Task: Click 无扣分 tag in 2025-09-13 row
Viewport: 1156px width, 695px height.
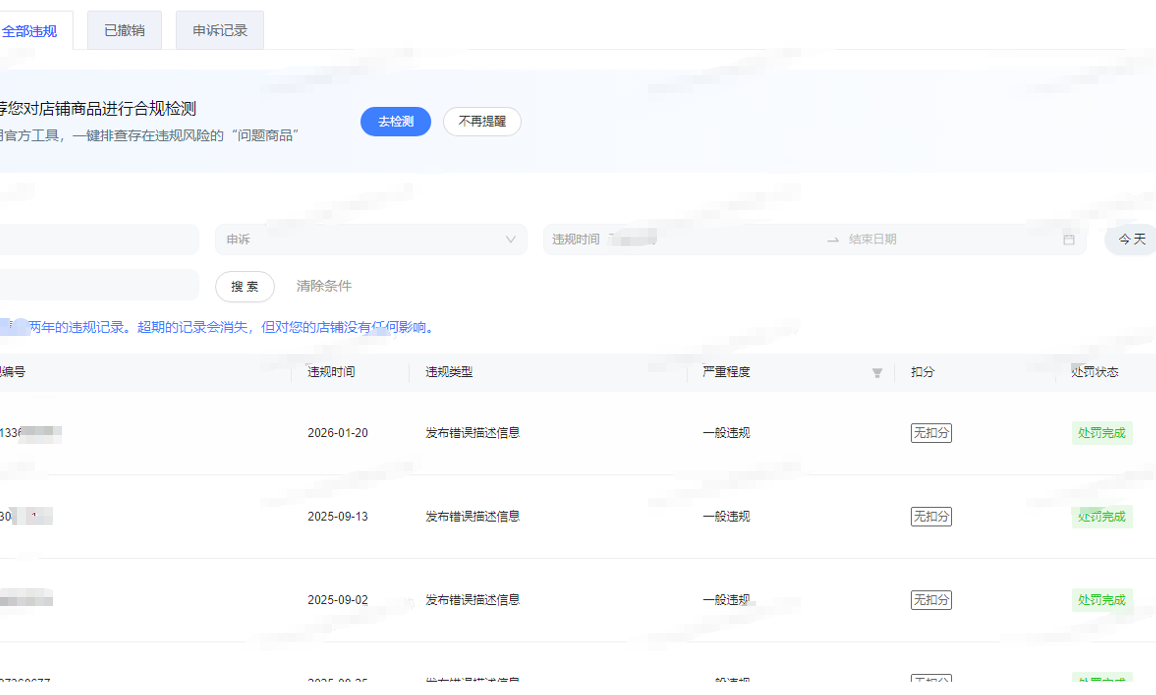Action: coord(931,517)
